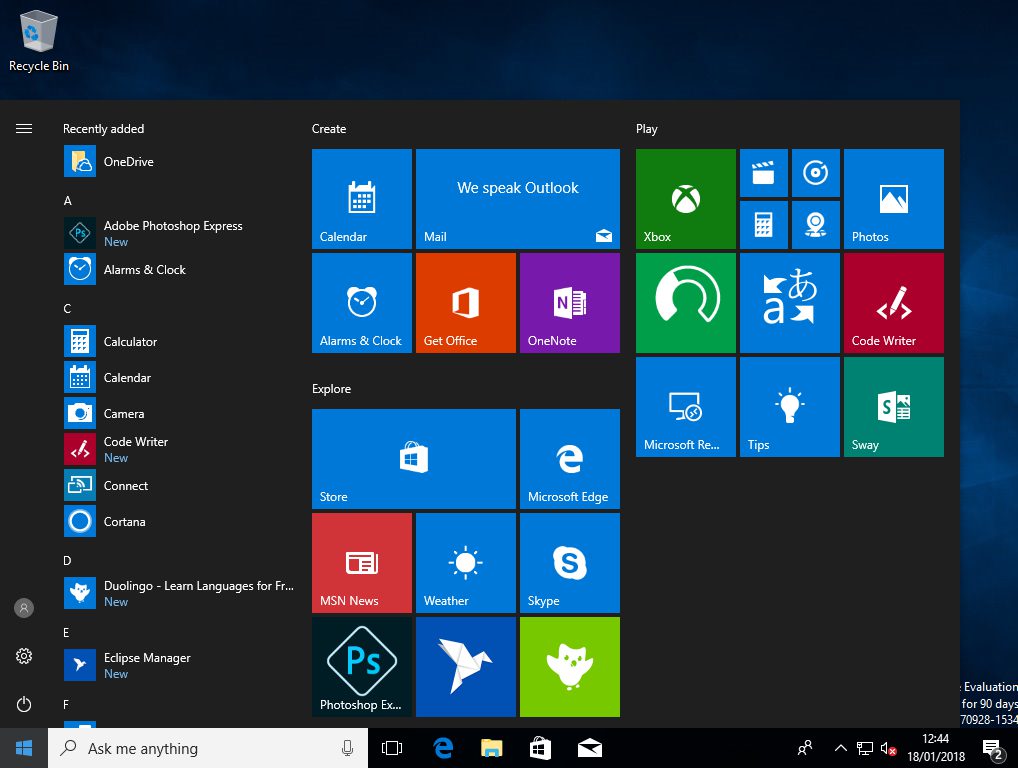This screenshot has width=1018, height=768.
Task: Click letter A header in app list
Action: pos(68,201)
